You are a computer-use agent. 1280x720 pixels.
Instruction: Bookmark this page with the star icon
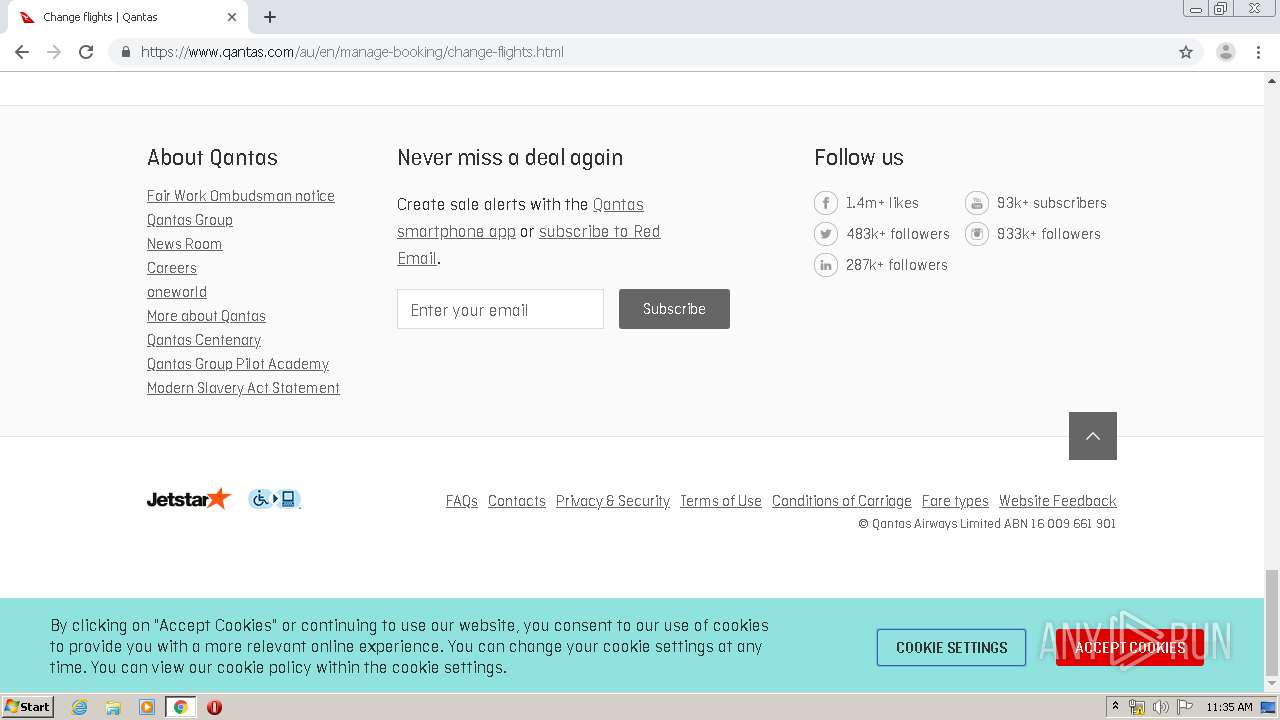click(1186, 52)
